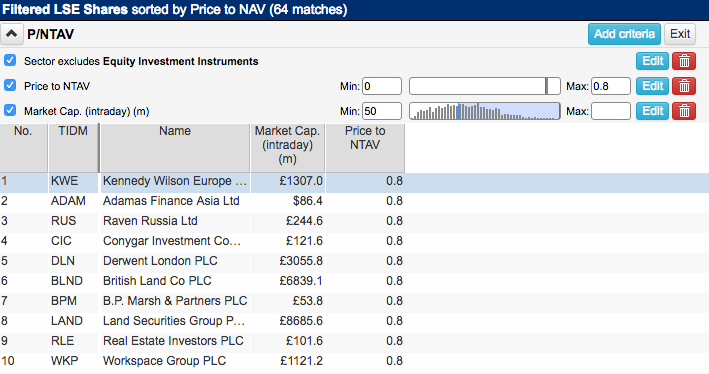Focus the Price to NTAV Max field
Viewport: 709px width, 374px height.
tap(610, 86)
